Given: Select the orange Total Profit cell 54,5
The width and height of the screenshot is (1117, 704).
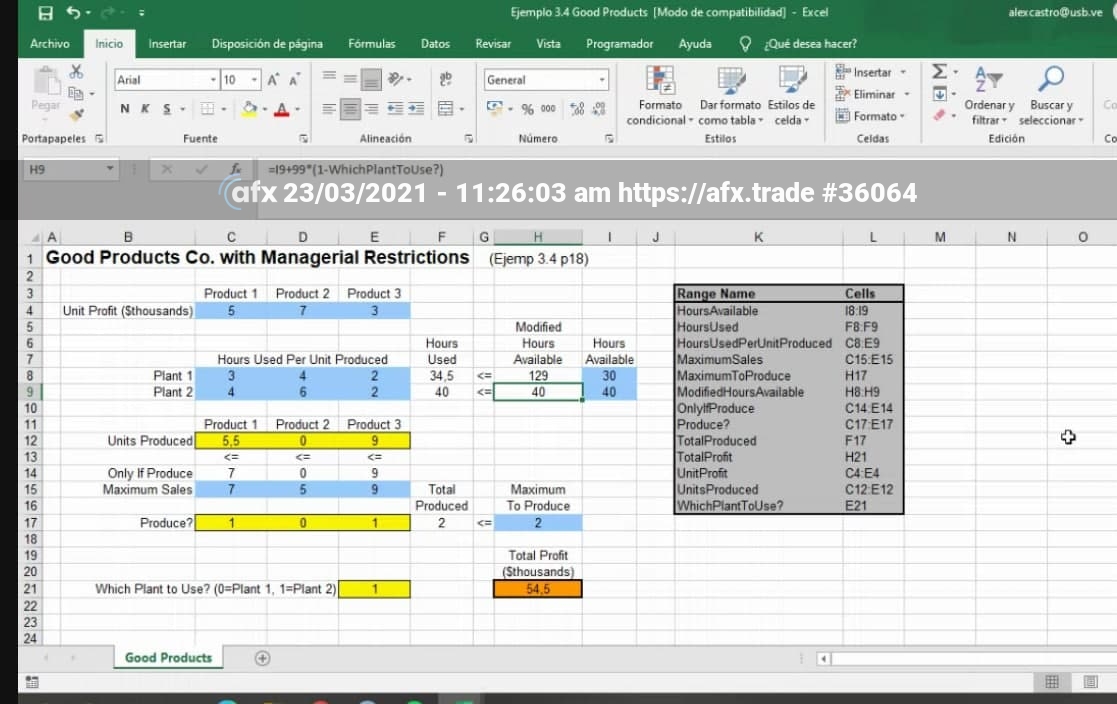Looking at the screenshot, I should pyautogui.click(x=538, y=589).
